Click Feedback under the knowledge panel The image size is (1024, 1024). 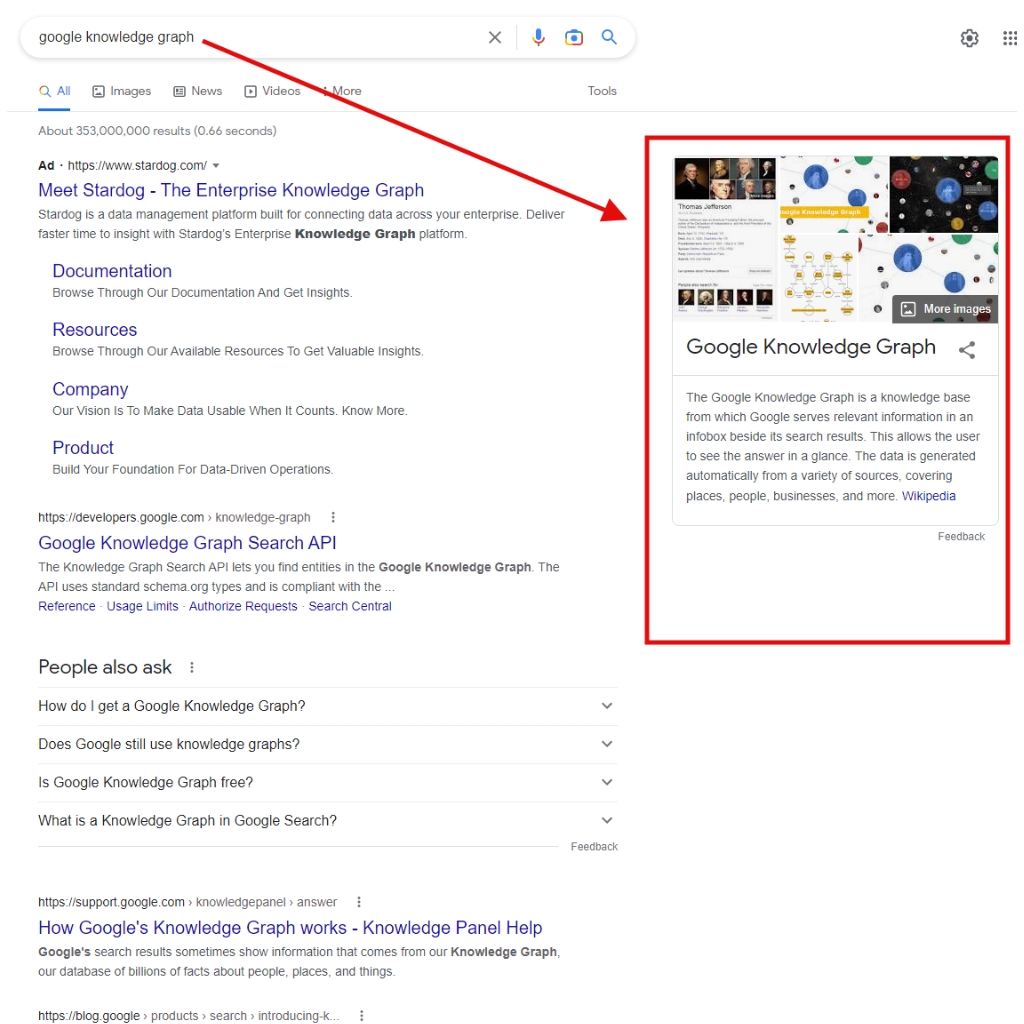pos(961,536)
